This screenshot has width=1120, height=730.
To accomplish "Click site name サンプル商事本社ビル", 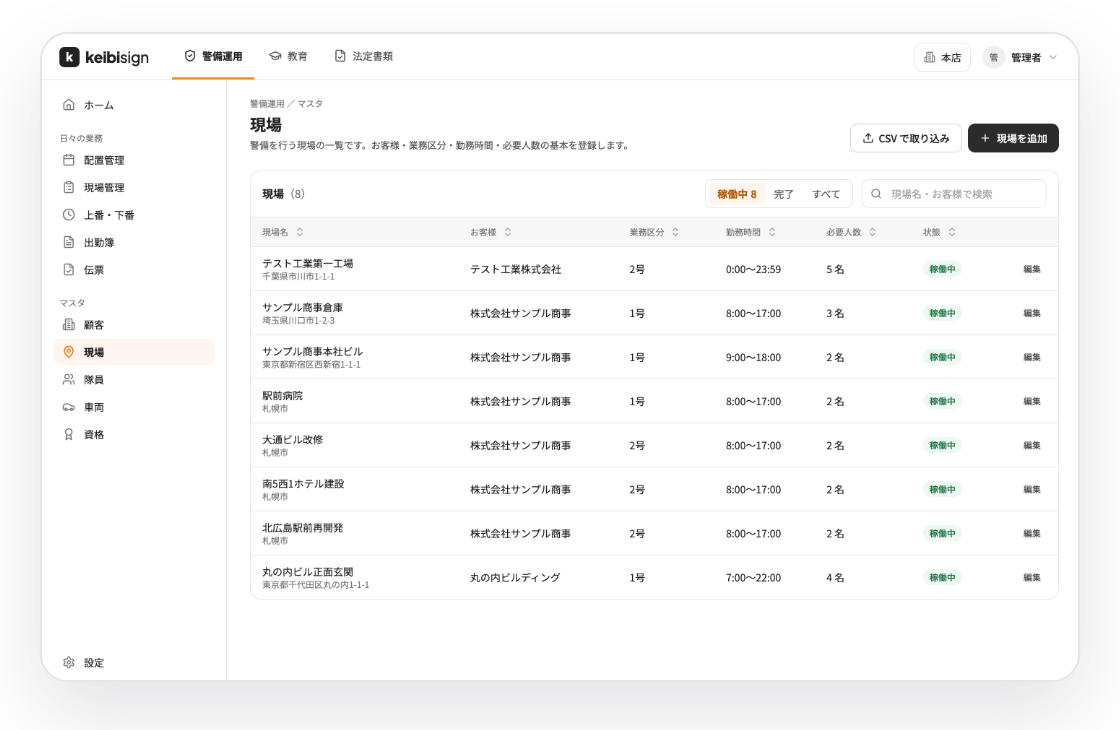I will [312, 351].
